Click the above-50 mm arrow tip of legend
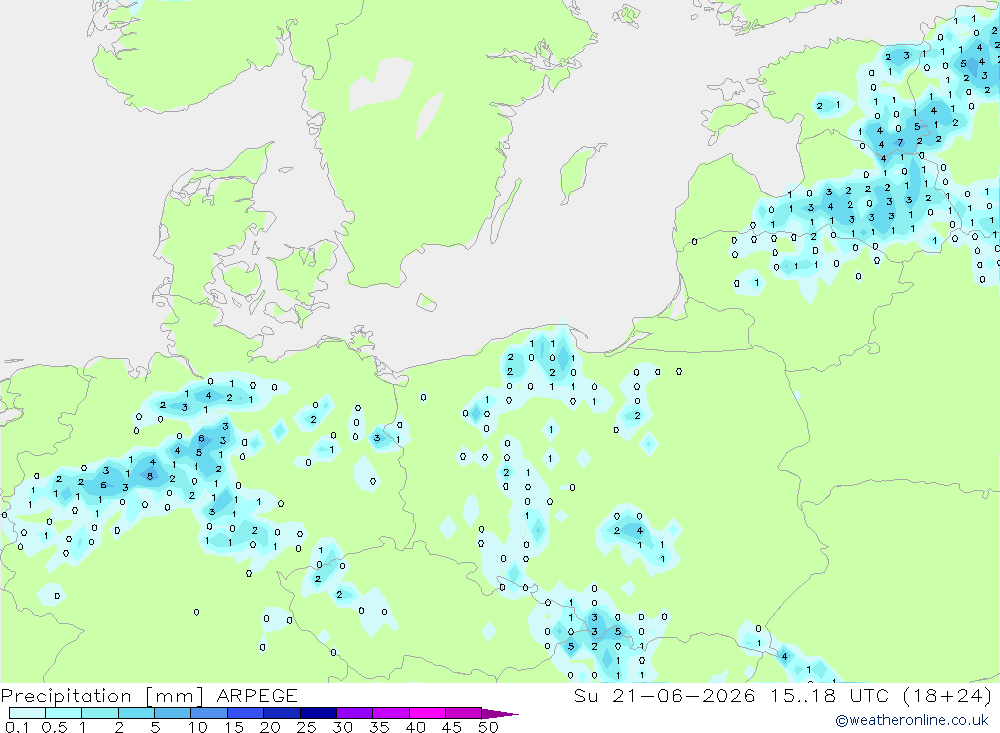This screenshot has height=733, width=1000. (x=500, y=714)
